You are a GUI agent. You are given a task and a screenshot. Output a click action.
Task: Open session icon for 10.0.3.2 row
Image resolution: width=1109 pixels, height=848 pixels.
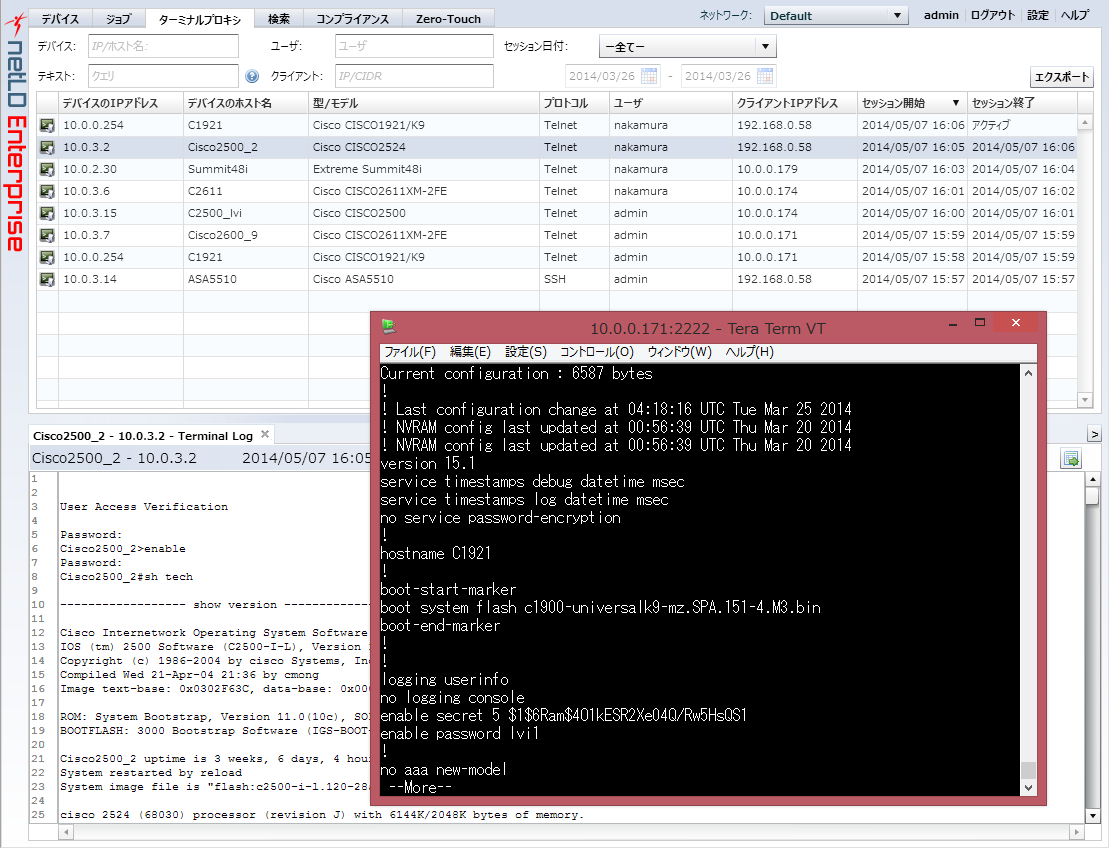(47, 147)
